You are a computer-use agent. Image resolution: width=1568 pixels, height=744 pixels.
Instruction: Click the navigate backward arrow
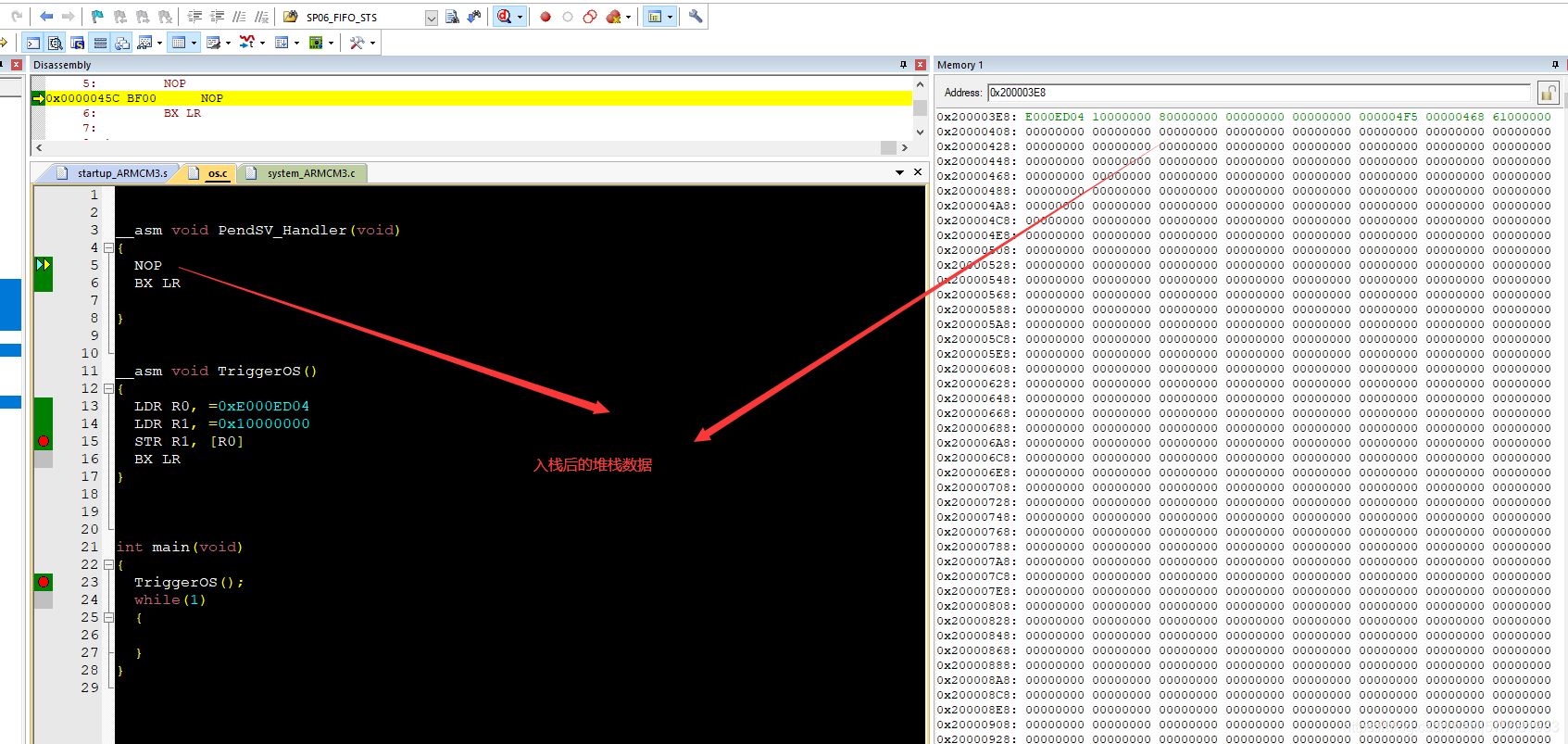(46, 17)
